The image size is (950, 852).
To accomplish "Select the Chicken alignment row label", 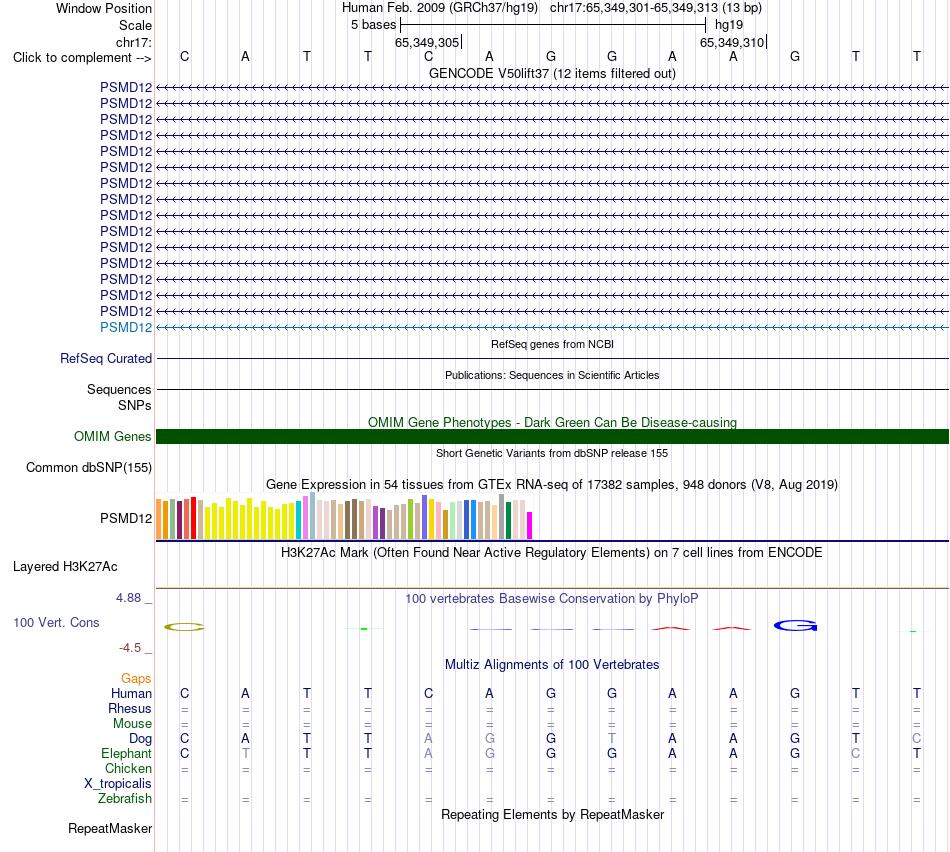I will point(128,768).
